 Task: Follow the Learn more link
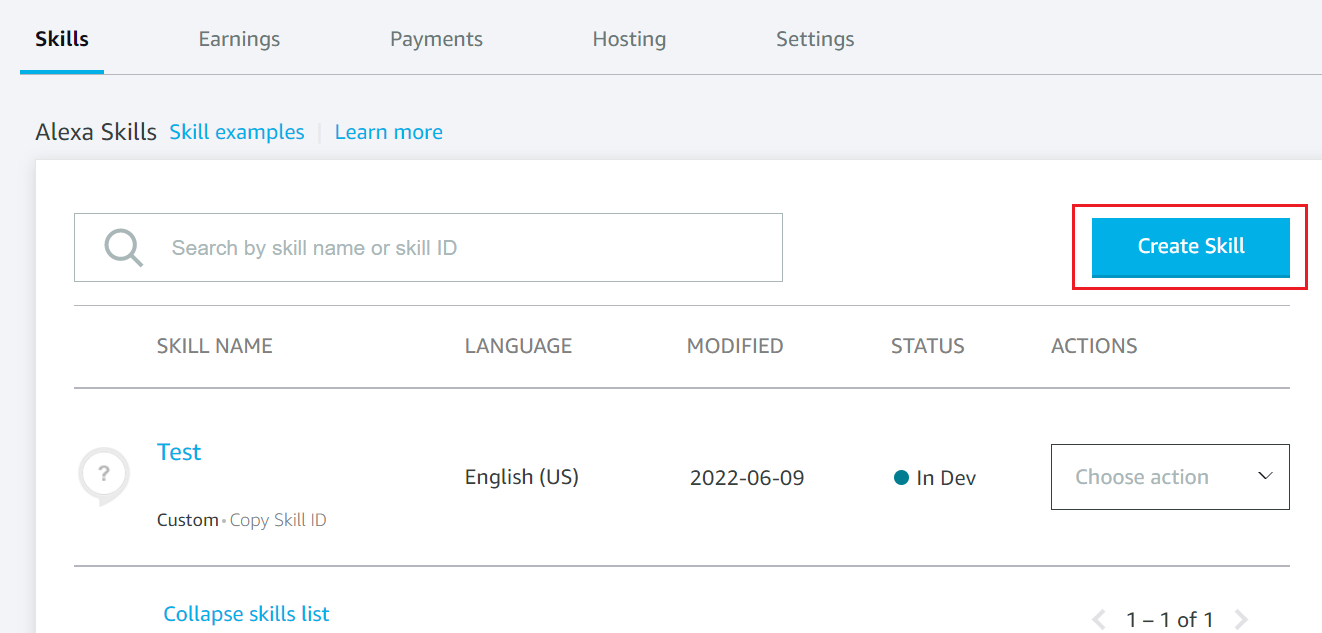[x=388, y=132]
